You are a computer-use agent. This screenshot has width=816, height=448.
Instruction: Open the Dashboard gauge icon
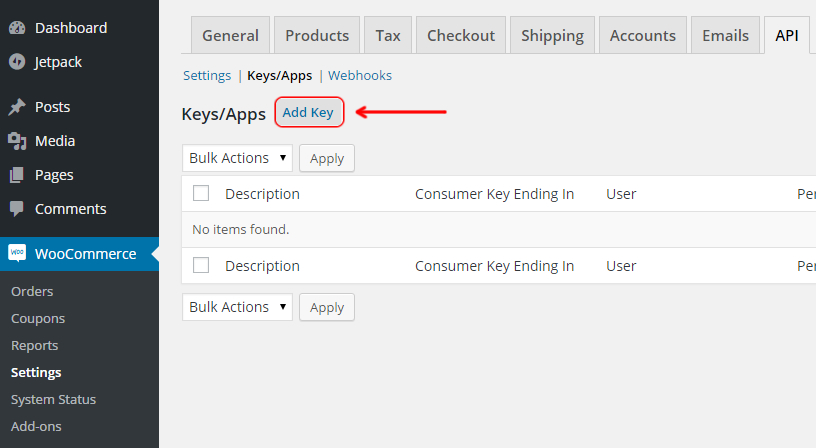point(17,28)
